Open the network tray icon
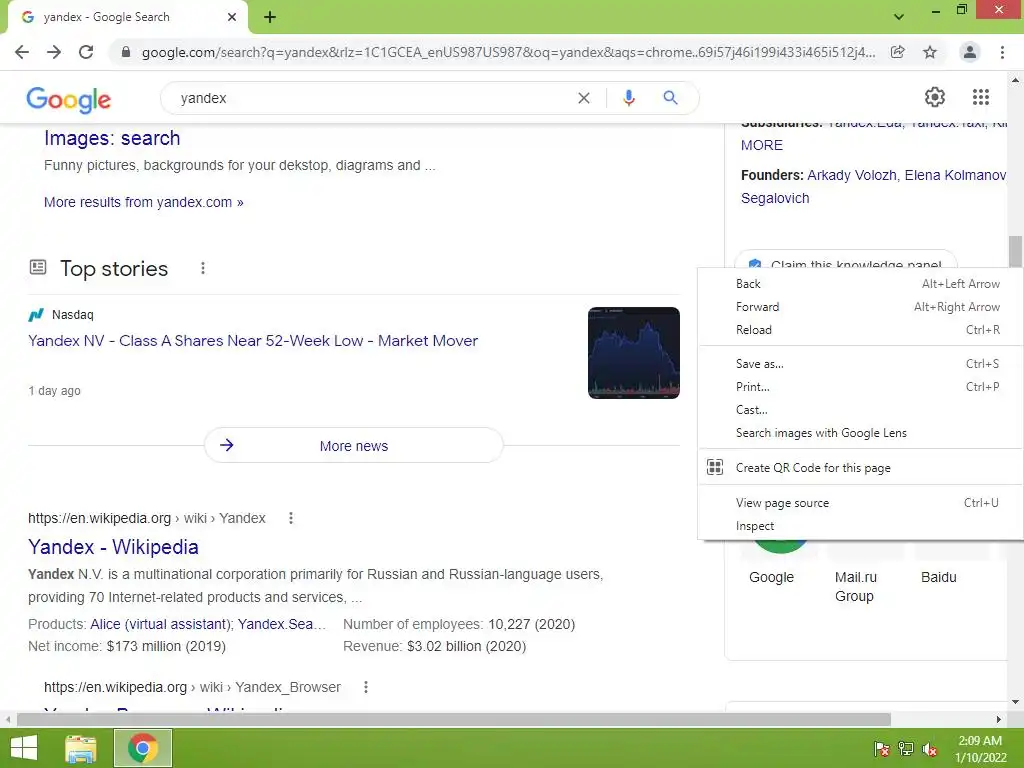This screenshot has width=1024, height=768. (906, 749)
